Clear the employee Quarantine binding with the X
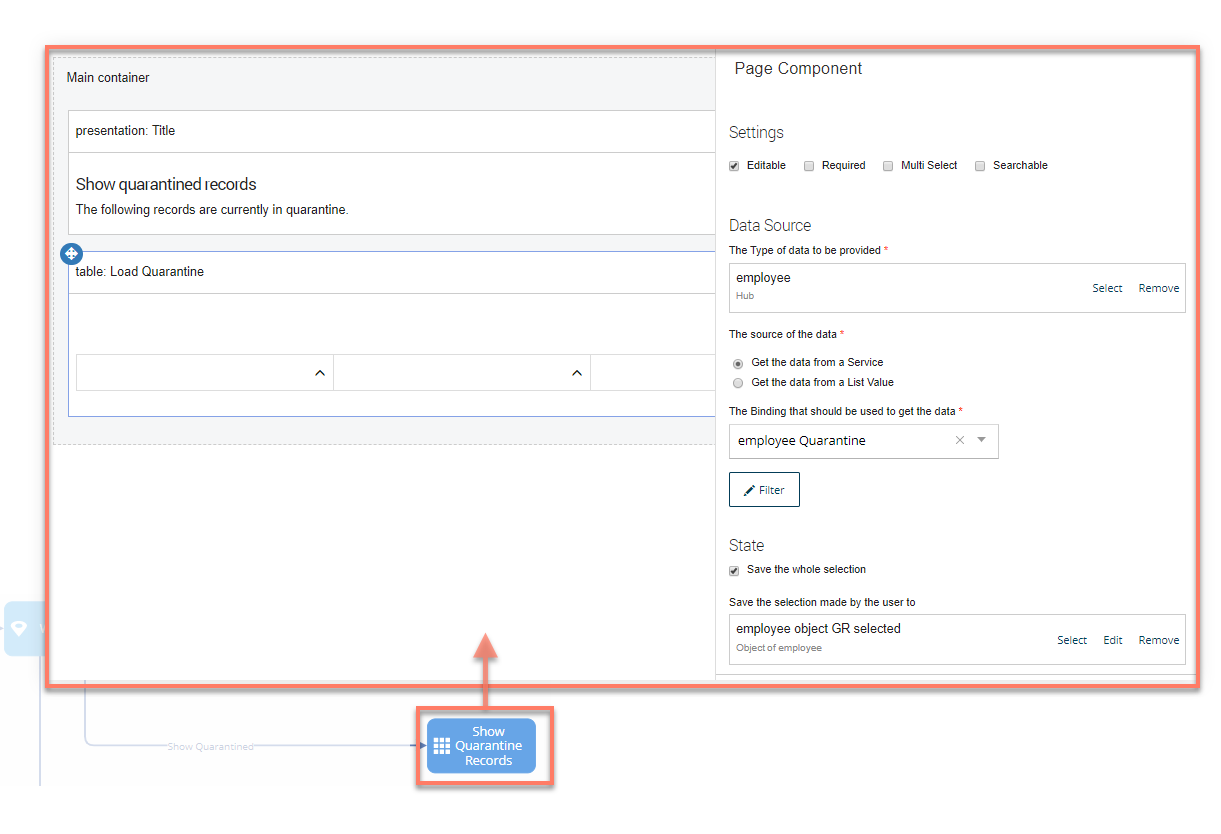The image size is (1221, 834). 960,440
